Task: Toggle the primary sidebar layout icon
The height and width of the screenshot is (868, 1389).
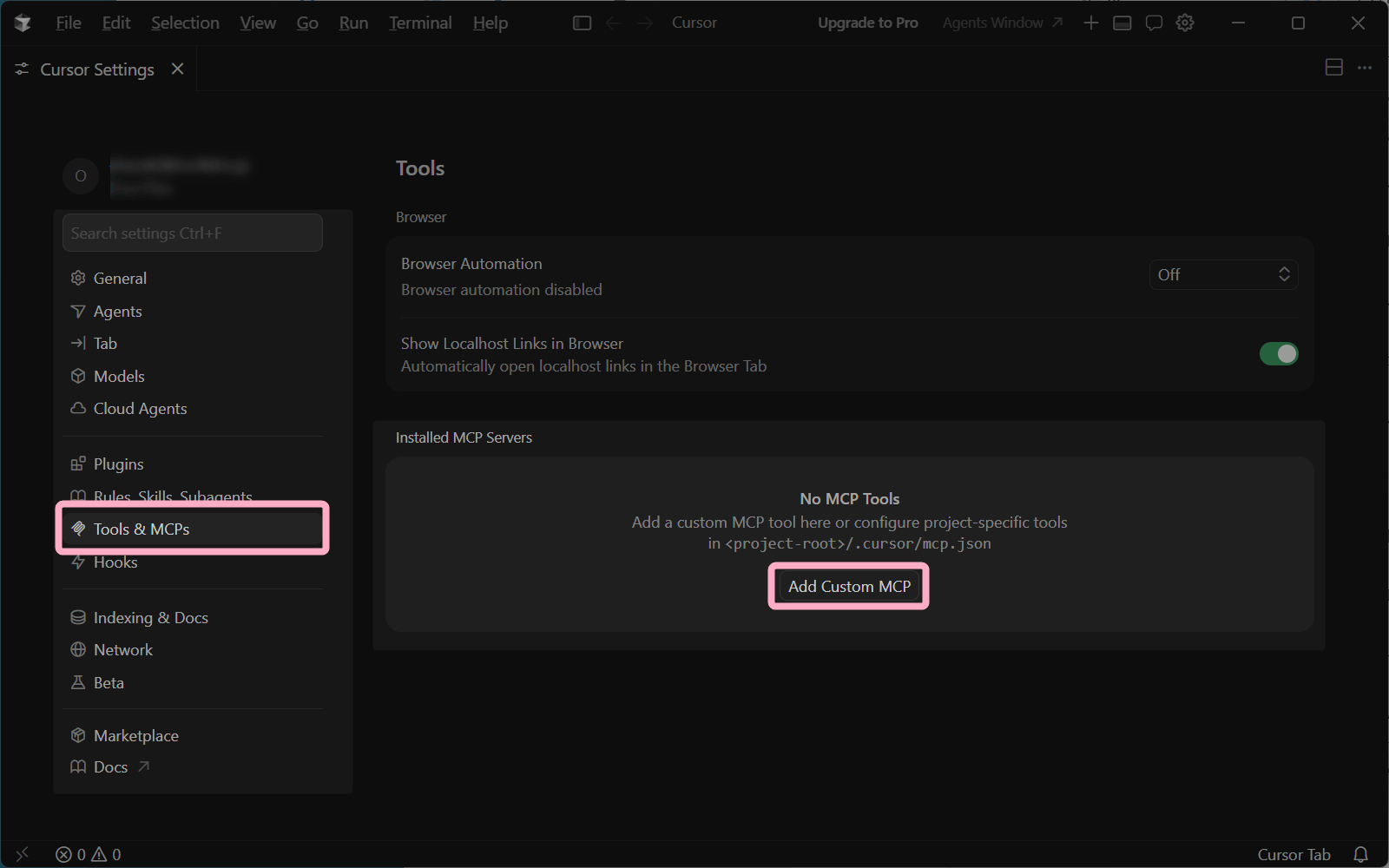Action: [x=582, y=23]
